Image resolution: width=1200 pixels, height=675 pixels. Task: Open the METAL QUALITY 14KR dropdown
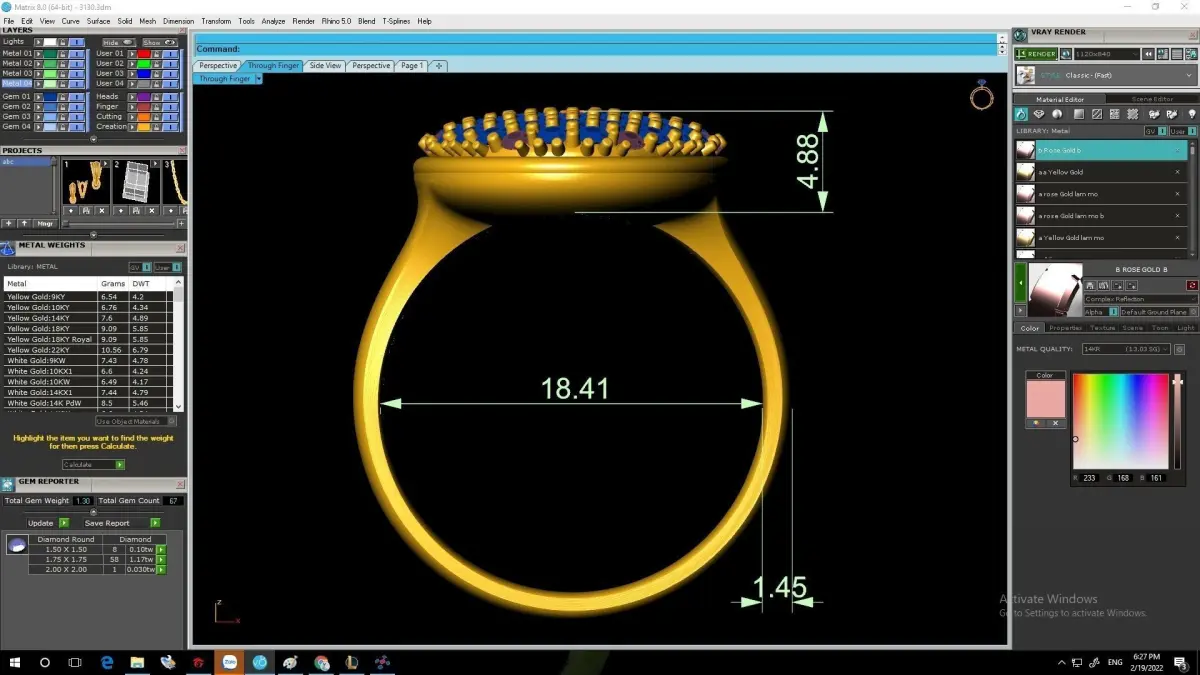coord(1126,349)
